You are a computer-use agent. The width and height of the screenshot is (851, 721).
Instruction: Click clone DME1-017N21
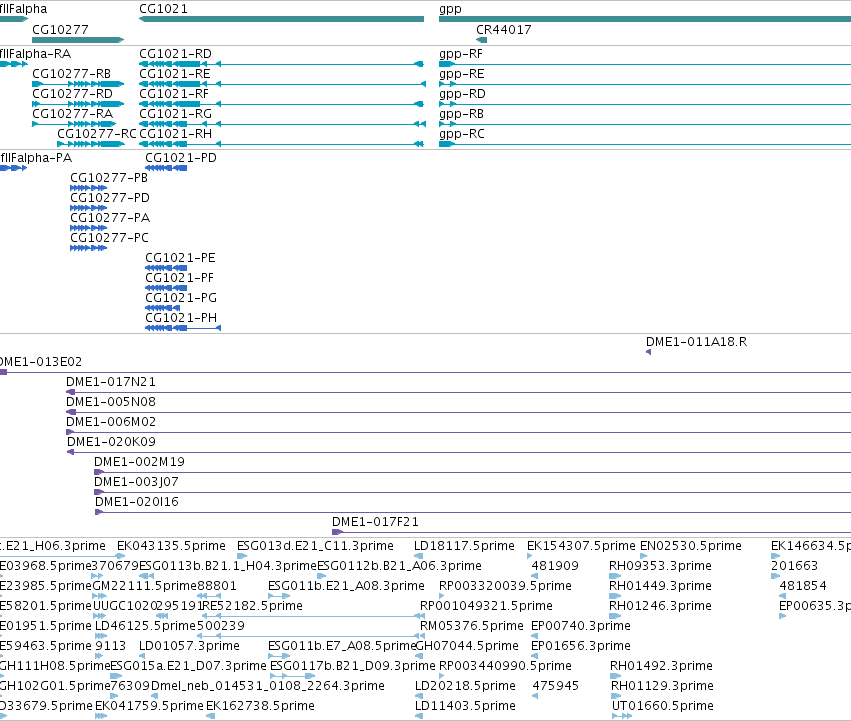tap(458, 392)
